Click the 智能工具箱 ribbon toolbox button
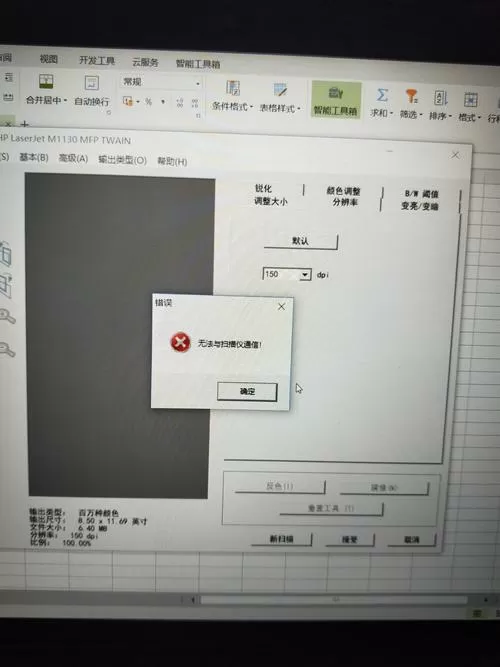 [x=336, y=100]
